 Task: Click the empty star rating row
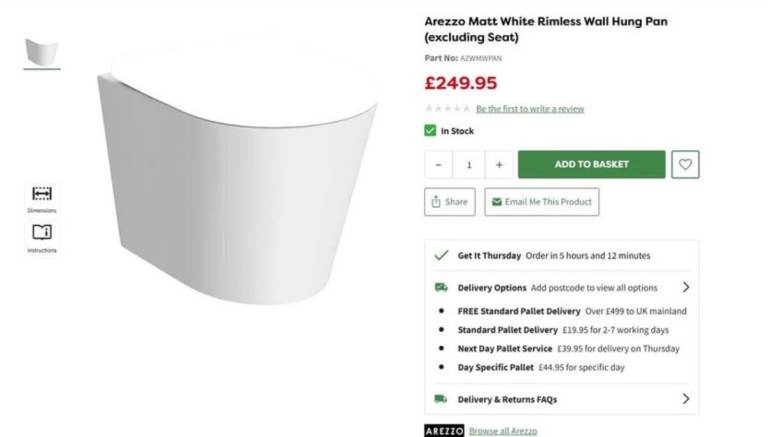[x=446, y=109]
